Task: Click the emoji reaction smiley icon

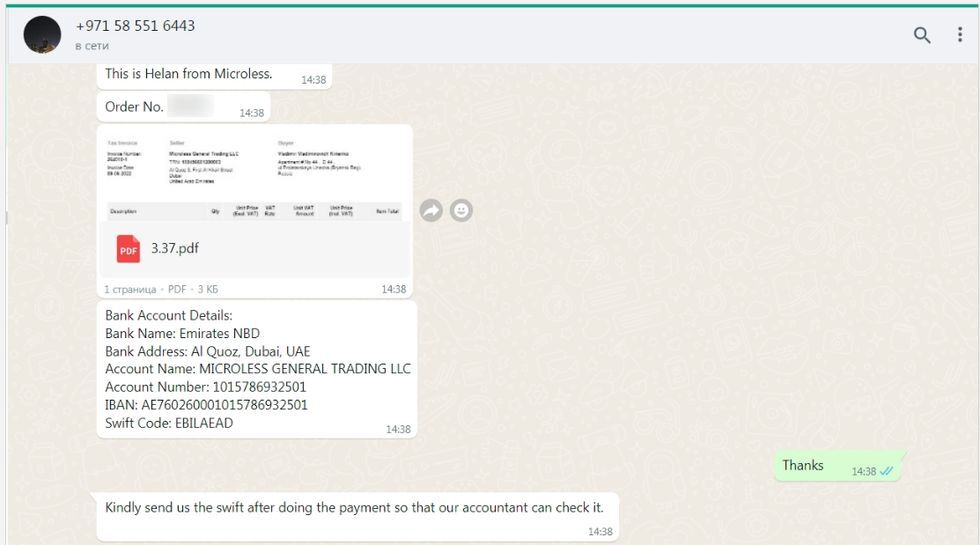Action: point(460,210)
